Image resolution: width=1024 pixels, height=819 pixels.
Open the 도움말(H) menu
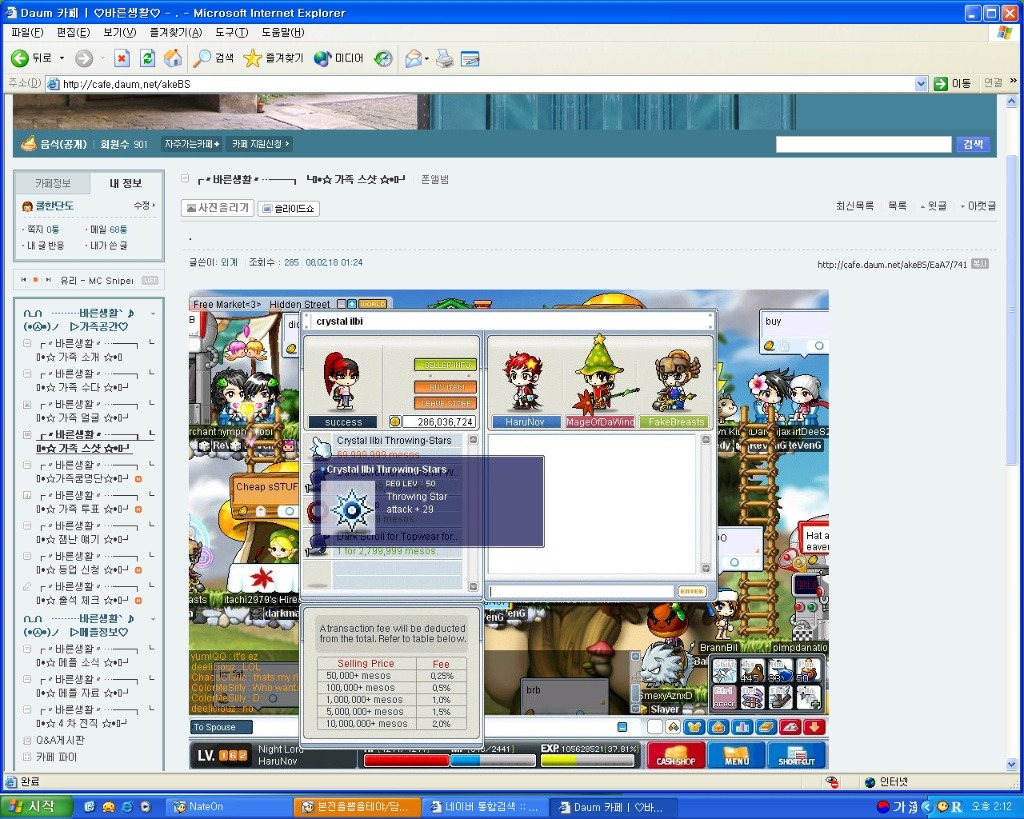(283, 32)
